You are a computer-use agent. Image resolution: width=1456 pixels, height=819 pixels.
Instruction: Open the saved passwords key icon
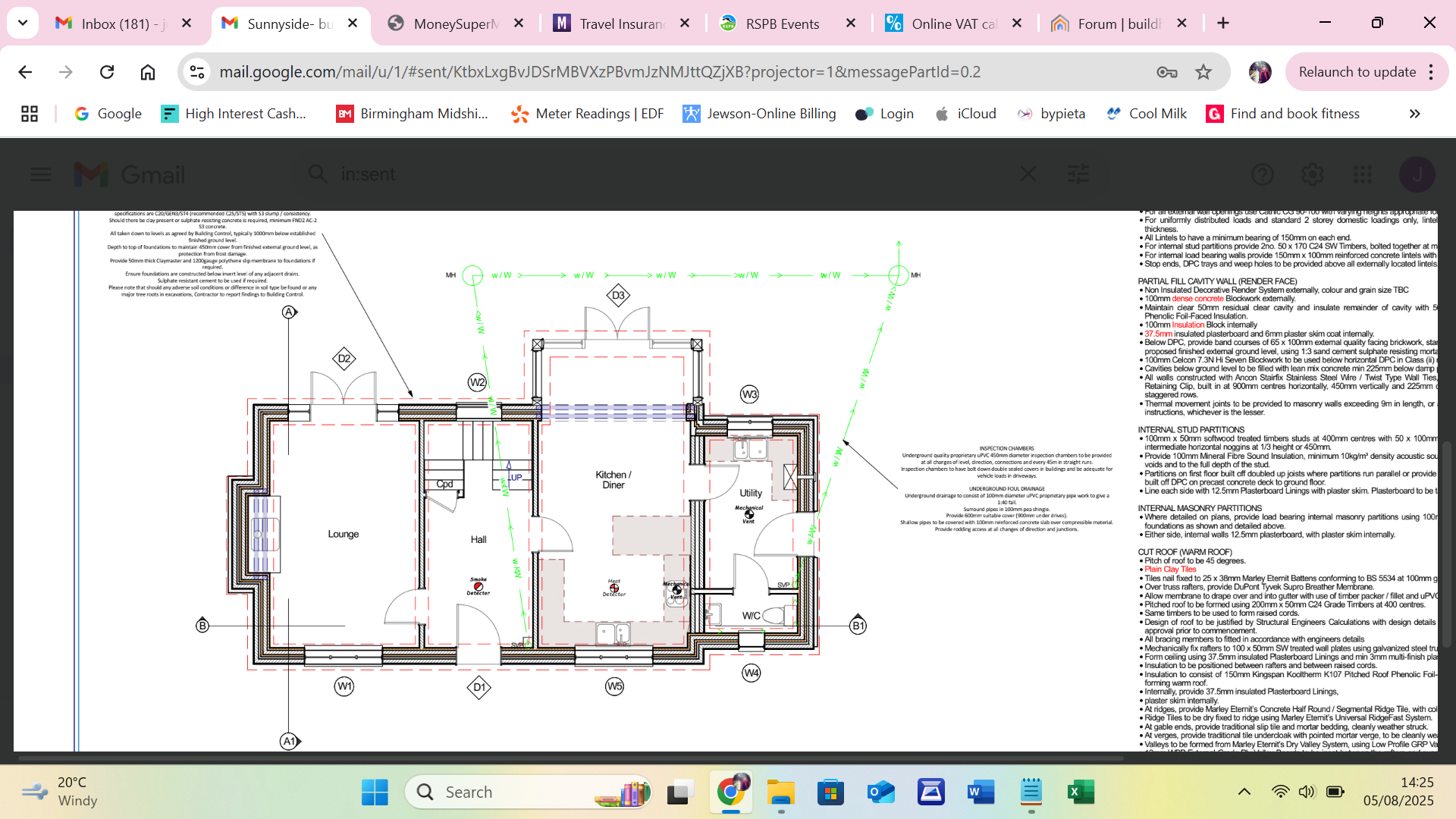tap(1167, 72)
